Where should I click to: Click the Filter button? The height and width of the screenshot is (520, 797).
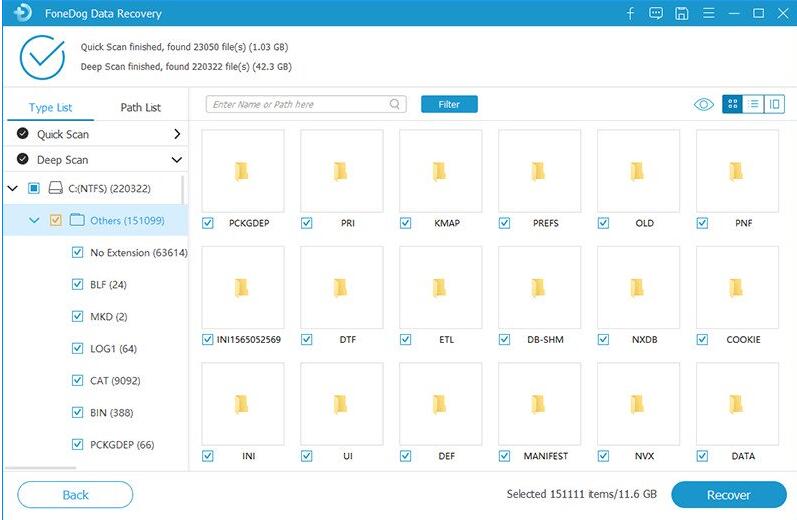click(x=449, y=104)
